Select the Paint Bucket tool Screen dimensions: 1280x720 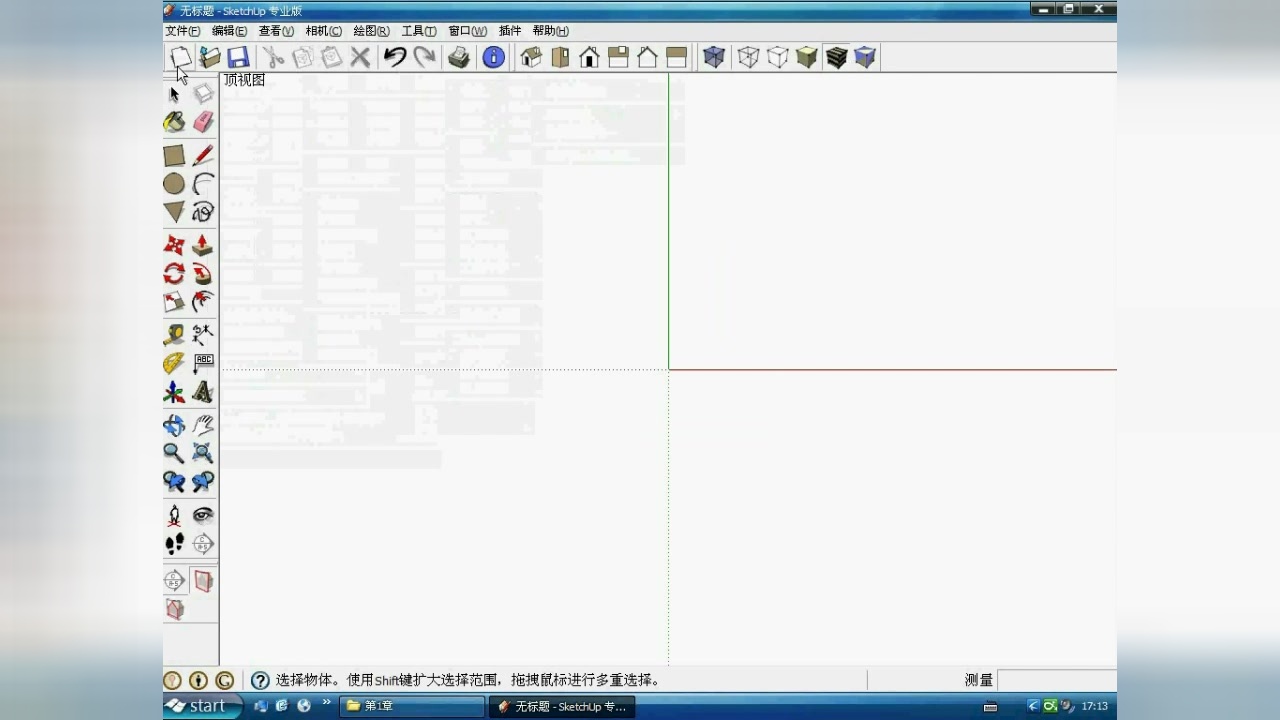coord(174,122)
